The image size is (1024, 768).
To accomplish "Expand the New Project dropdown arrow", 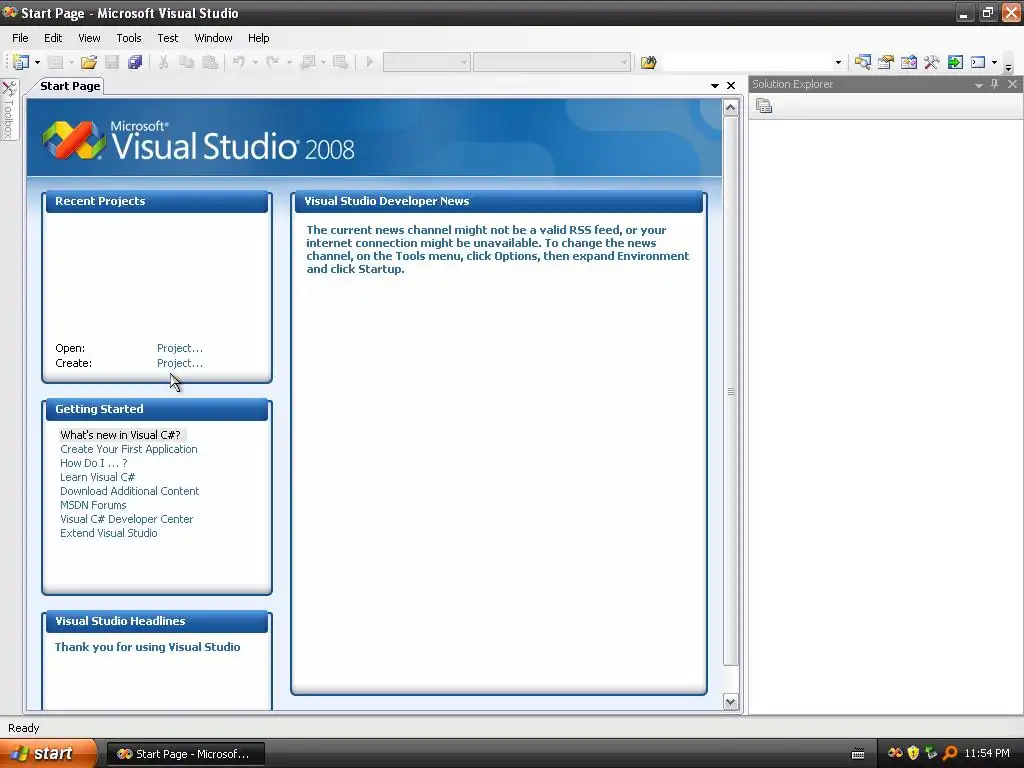I will (x=37, y=62).
